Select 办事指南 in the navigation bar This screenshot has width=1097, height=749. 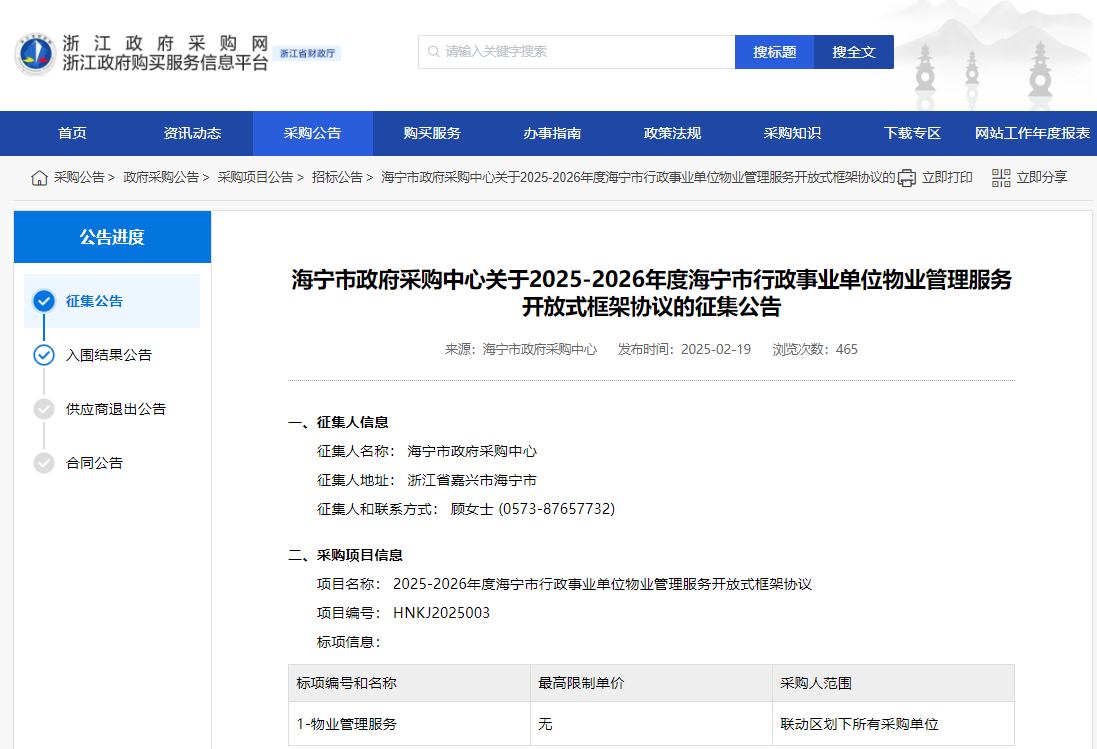(x=553, y=132)
